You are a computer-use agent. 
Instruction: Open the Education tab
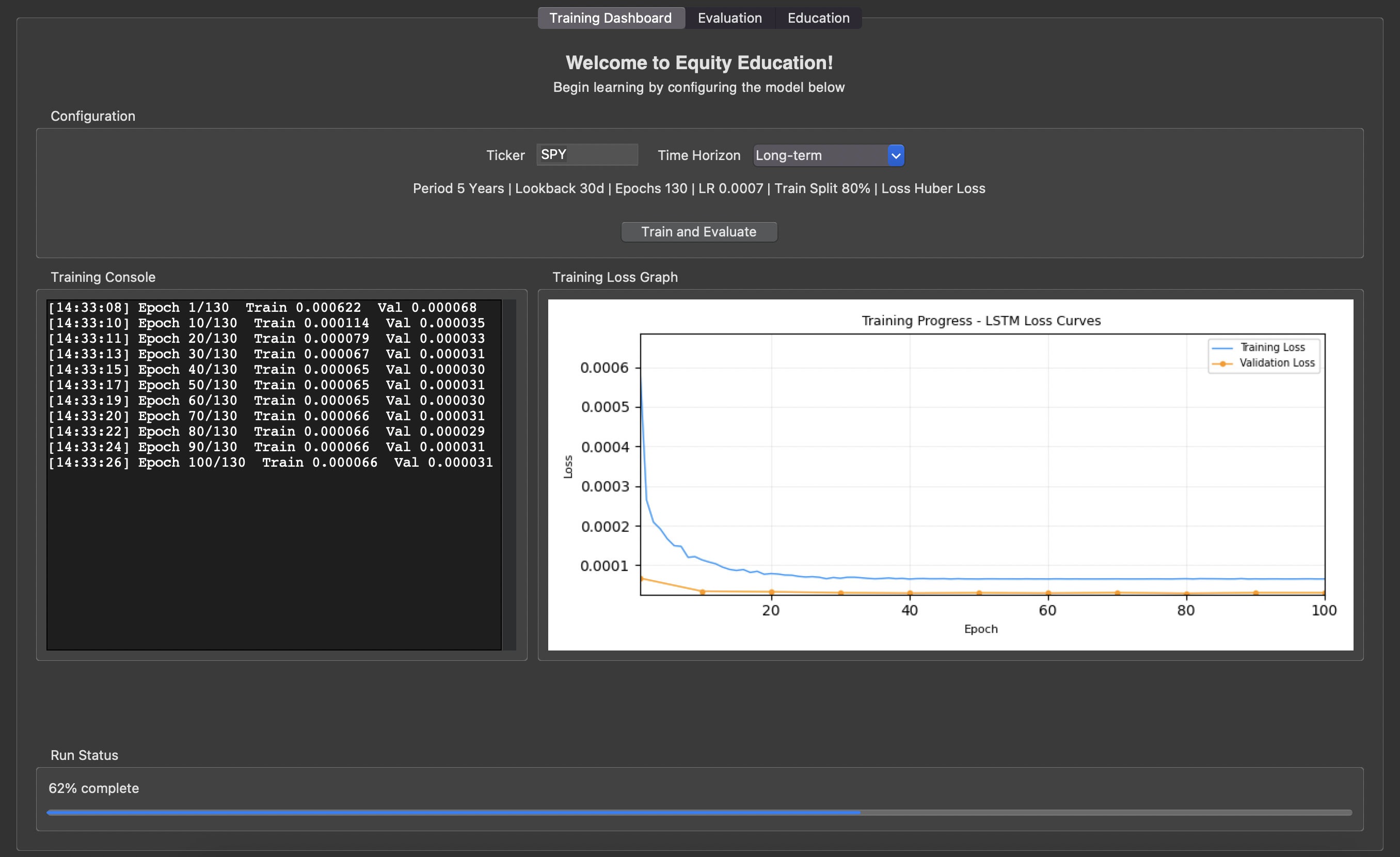818,18
